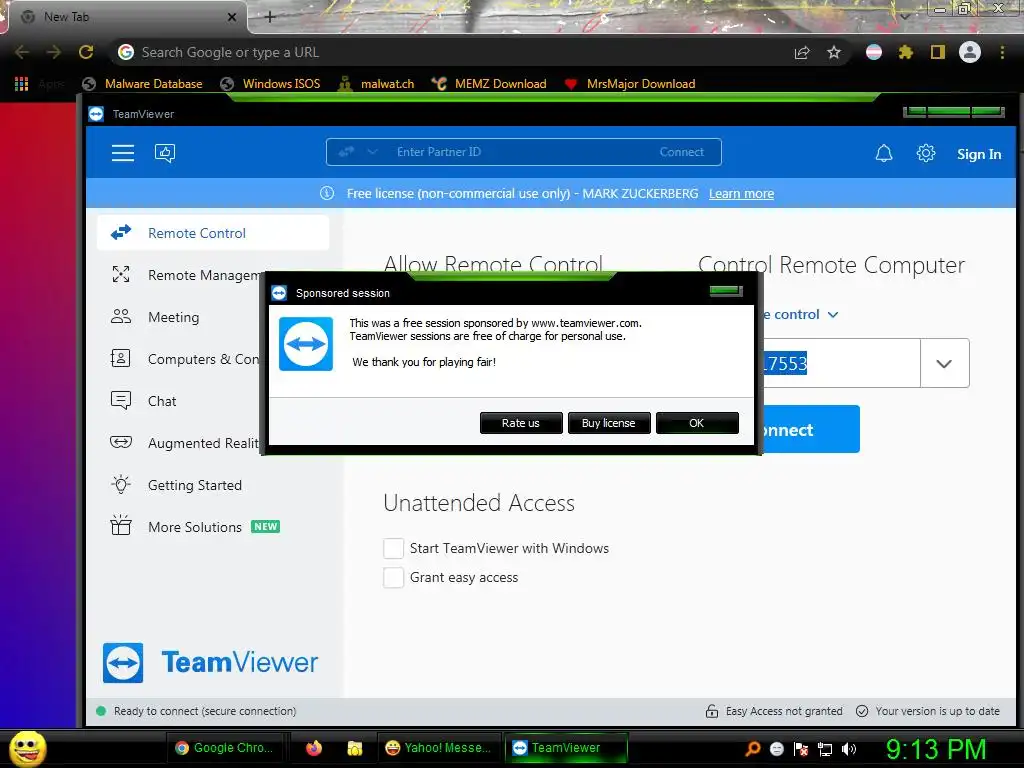Open Chrome profile avatar

pyautogui.click(x=970, y=52)
